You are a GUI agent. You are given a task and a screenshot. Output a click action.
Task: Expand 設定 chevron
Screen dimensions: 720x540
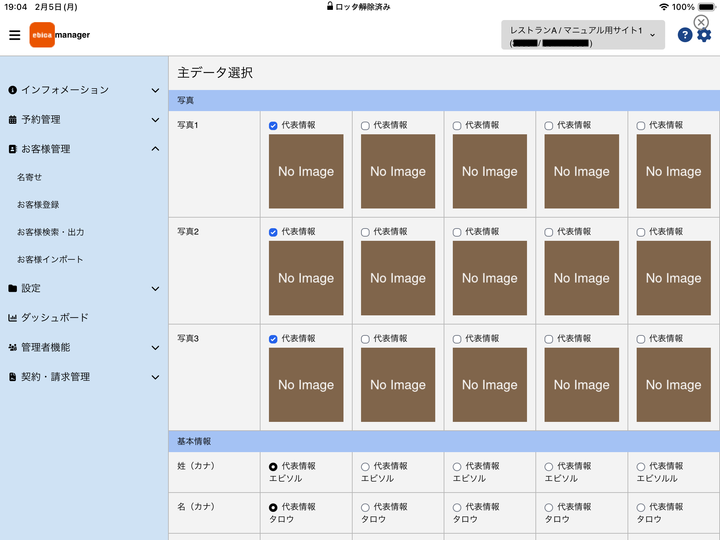(x=155, y=289)
